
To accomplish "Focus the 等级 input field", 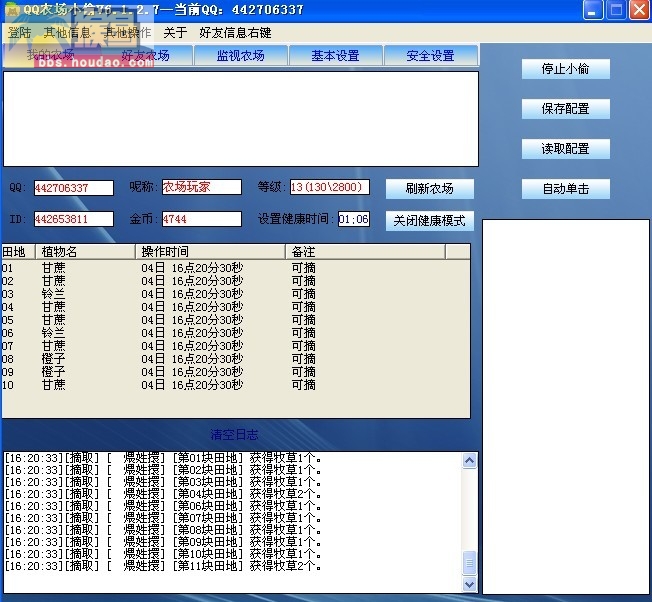I will tap(330, 187).
